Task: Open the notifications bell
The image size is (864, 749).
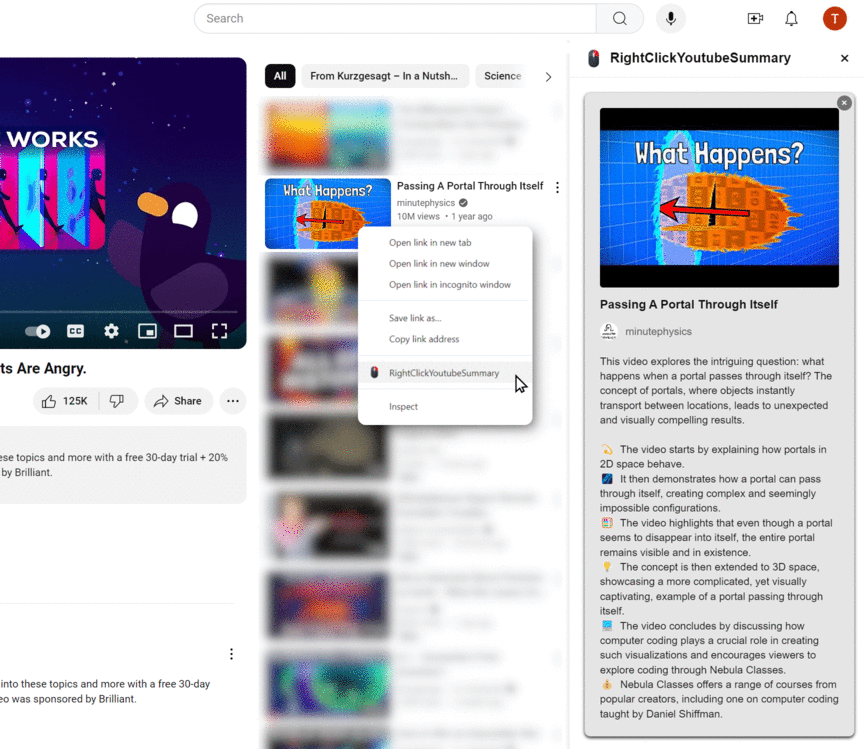Action: coord(791,19)
